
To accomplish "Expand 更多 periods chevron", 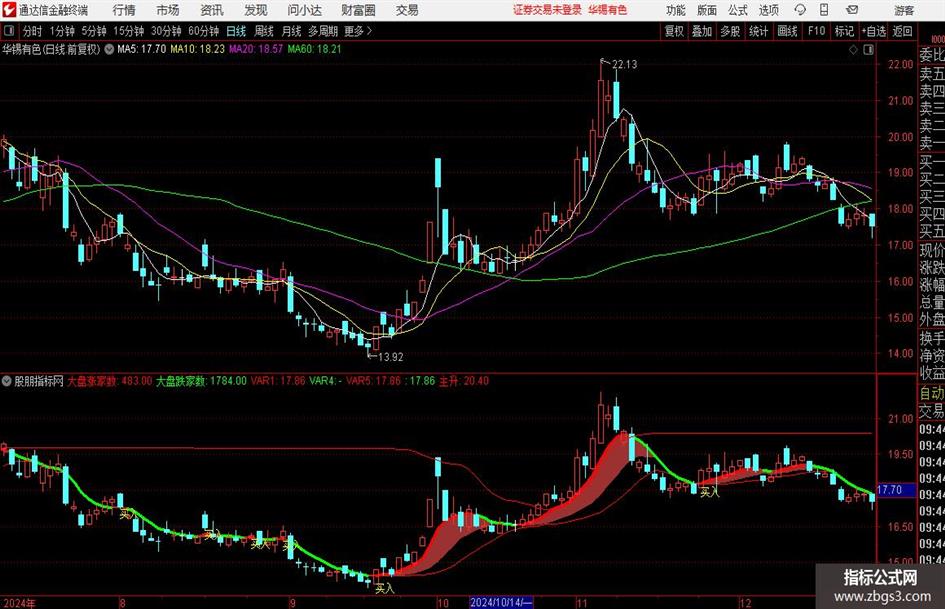I will click(358, 31).
